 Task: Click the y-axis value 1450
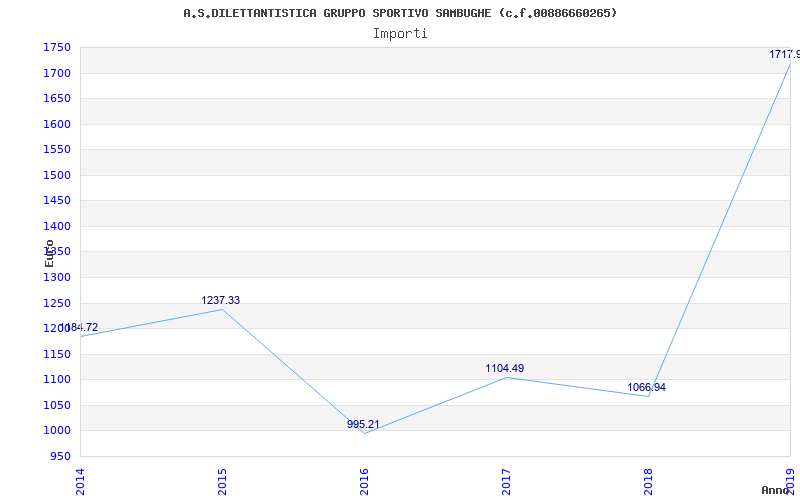tap(57, 201)
